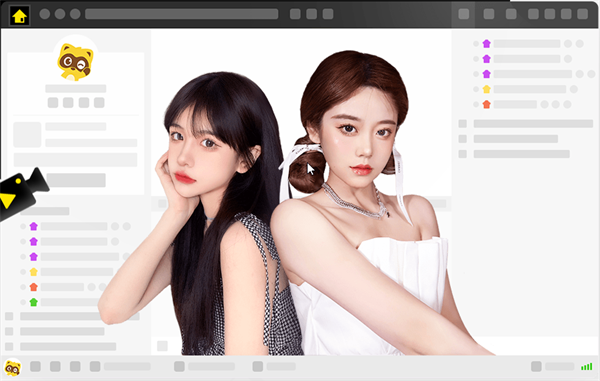
Task: Click the first gray square beside bottom raccoon icon
Action: tap(35, 366)
